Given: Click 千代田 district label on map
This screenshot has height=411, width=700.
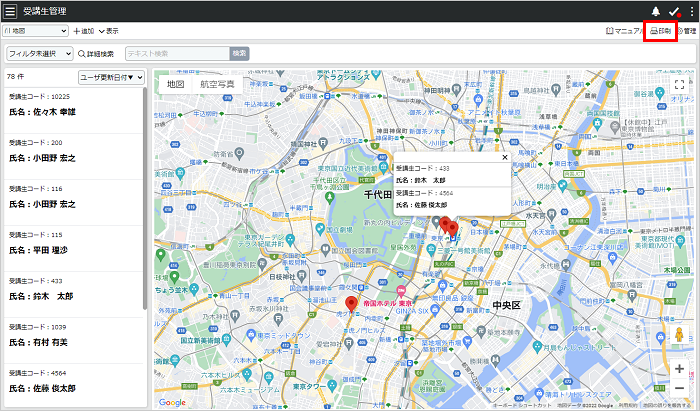Looking at the screenshot, I should (378, 195).
